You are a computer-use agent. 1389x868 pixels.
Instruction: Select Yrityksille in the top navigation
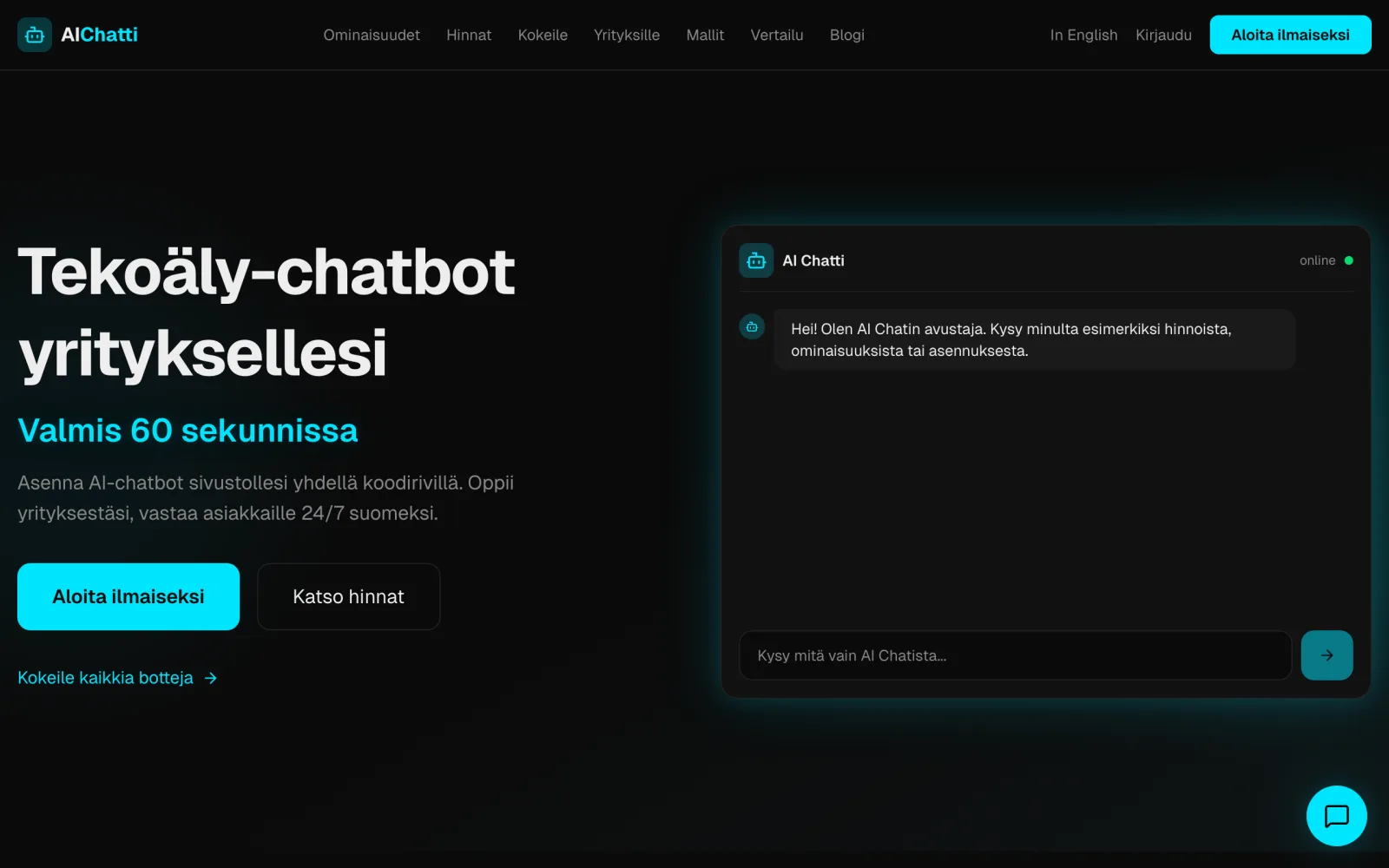point(627,35)
